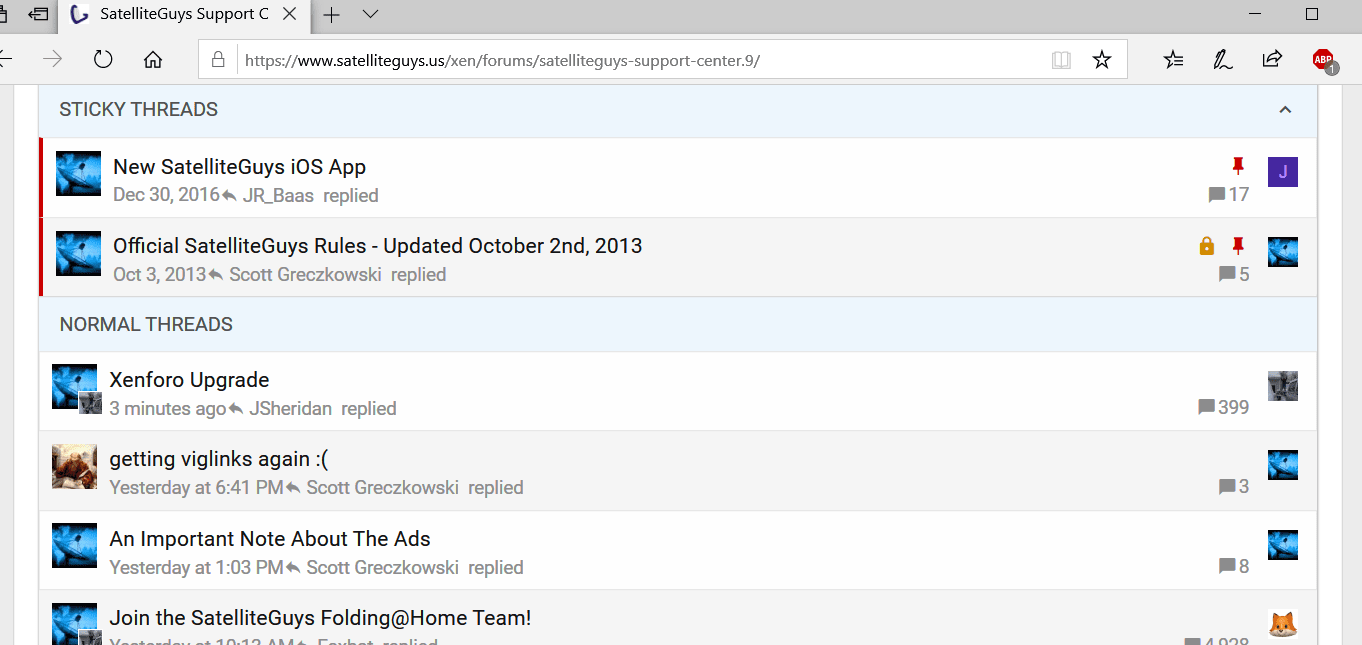Maximize the browser window
The image size is (1362, 645).
[x=1312, y=14]
